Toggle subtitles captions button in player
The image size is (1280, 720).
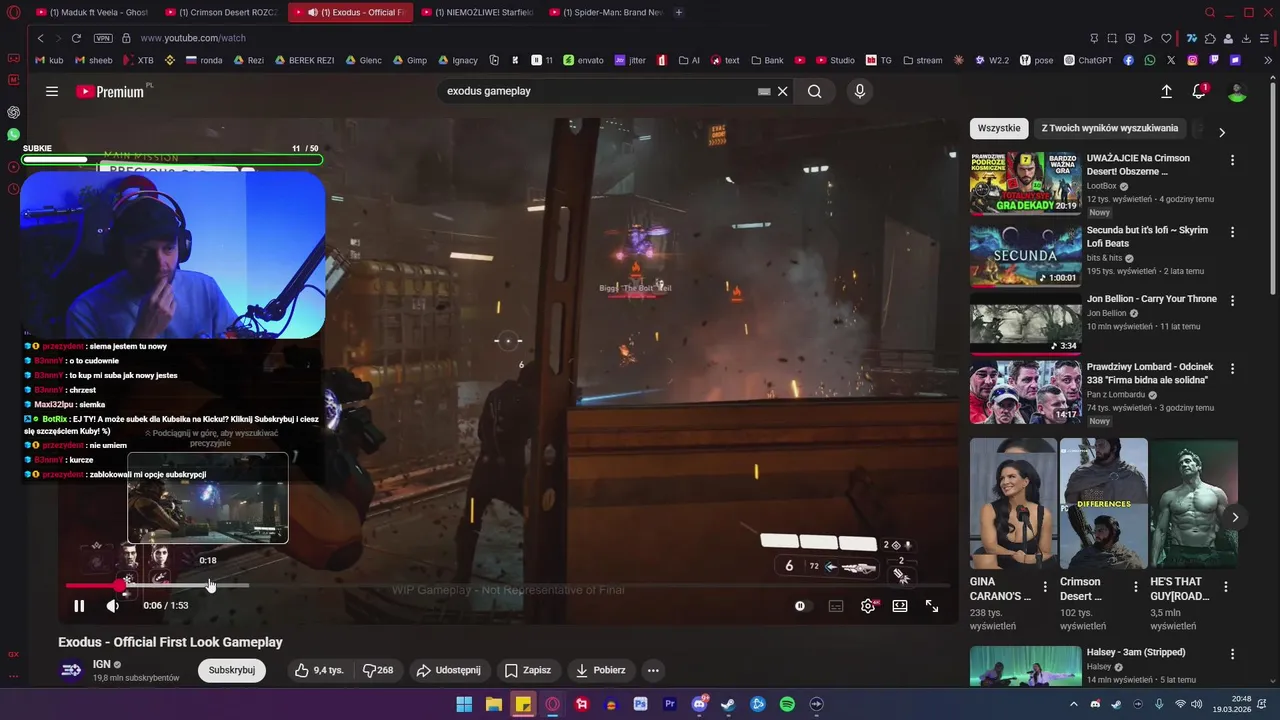pos(836,606)
